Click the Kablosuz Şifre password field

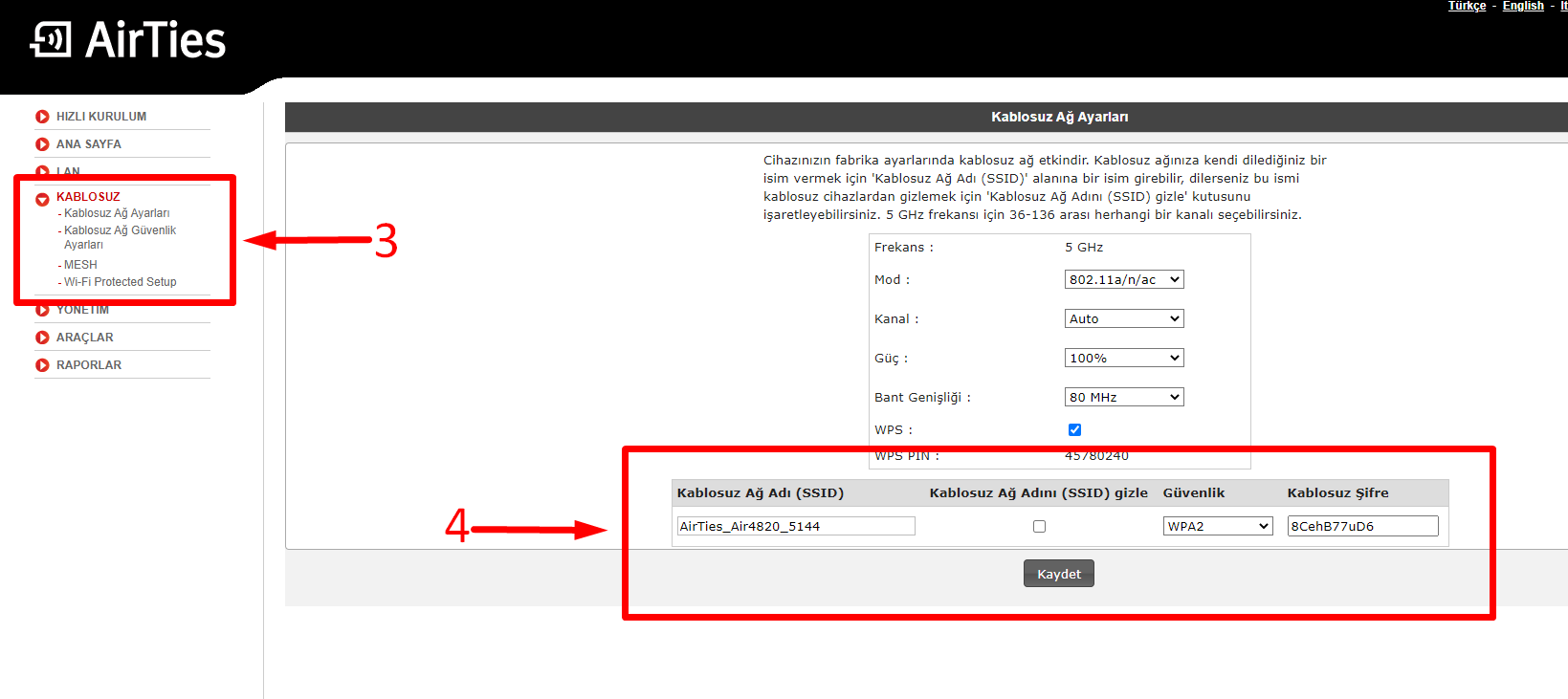pyautogui.click(x=1363, y=526)
